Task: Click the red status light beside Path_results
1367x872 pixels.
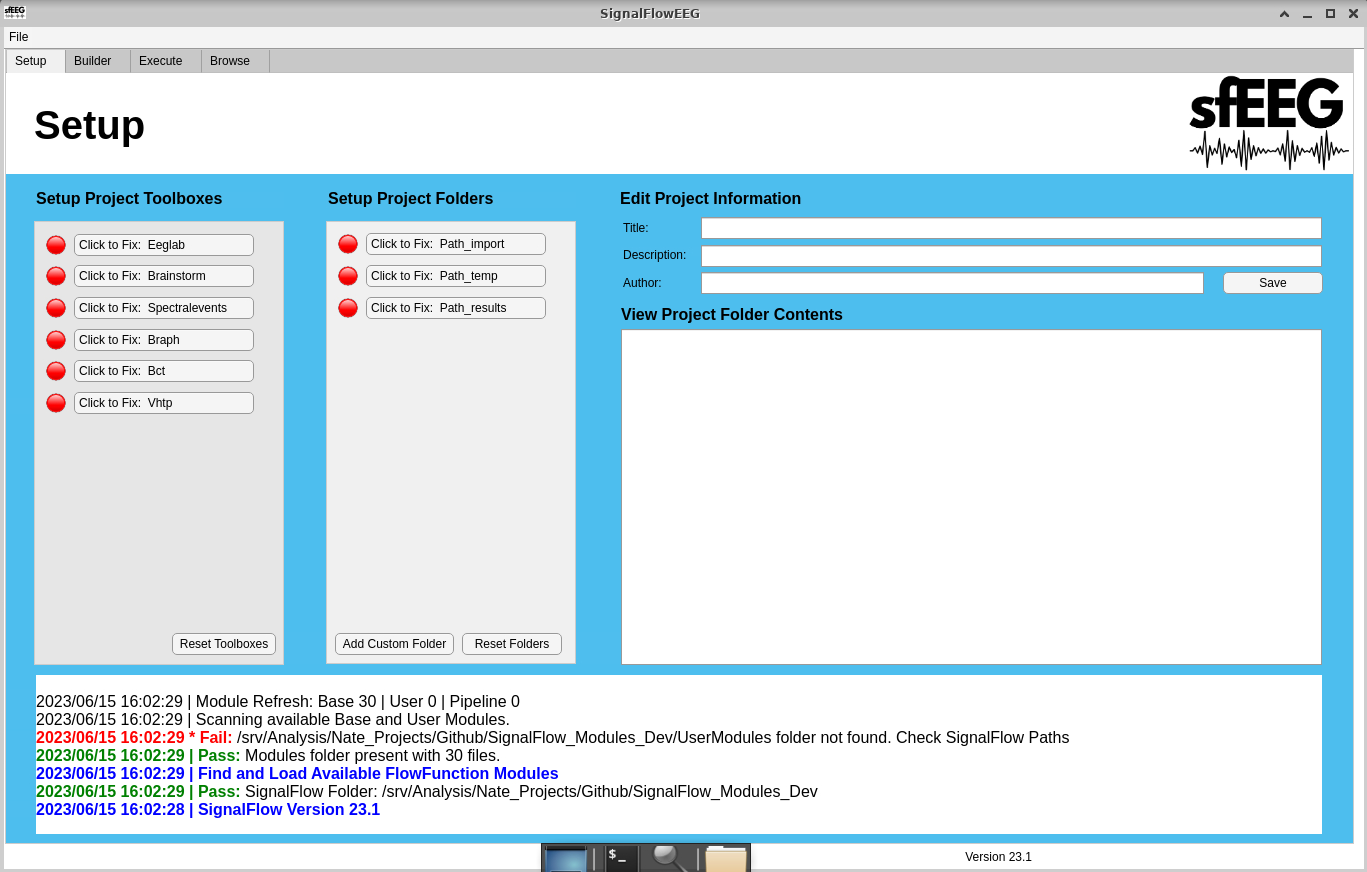Action: pos(348,308)
